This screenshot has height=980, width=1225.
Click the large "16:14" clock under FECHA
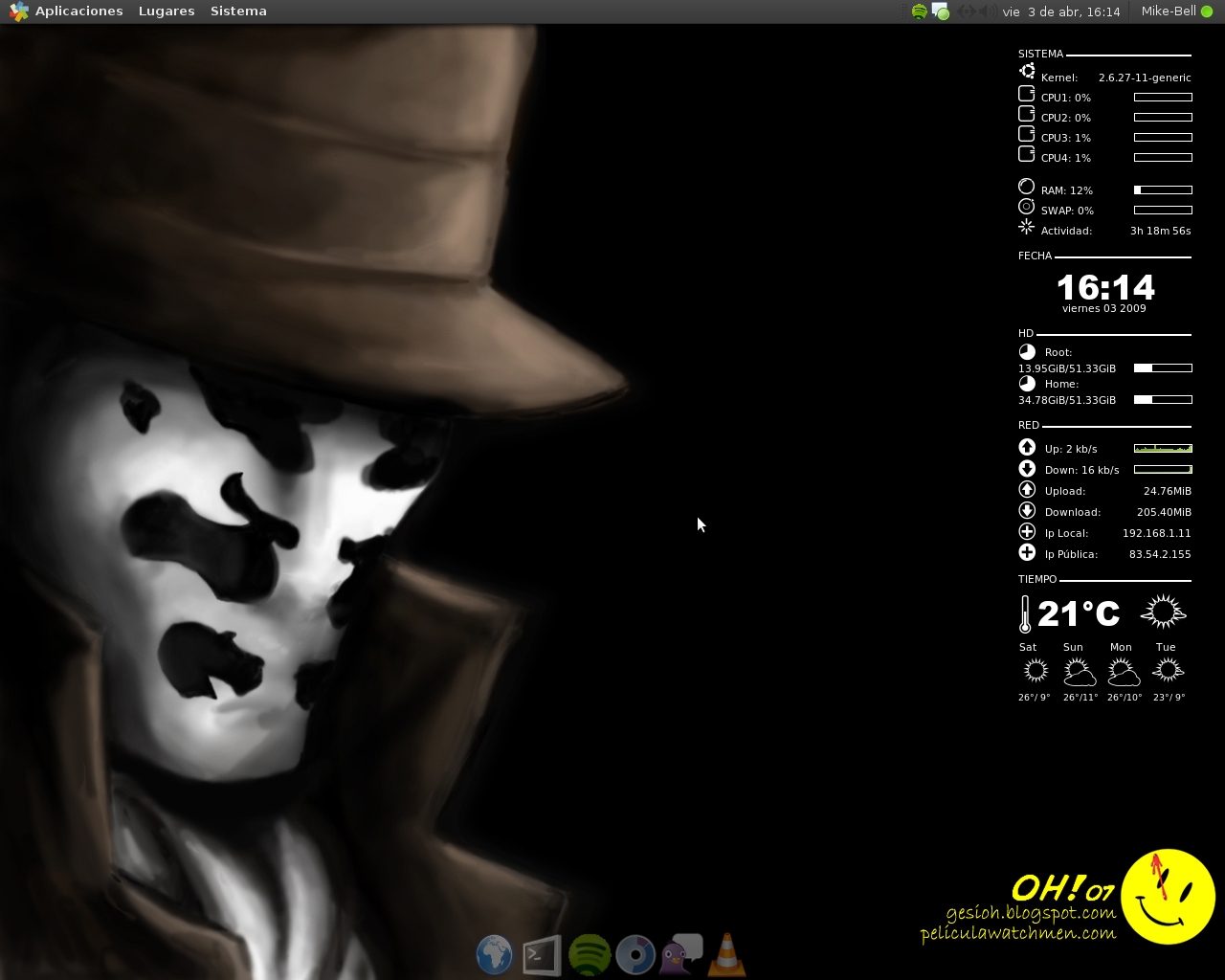(x=1105, y=287)
